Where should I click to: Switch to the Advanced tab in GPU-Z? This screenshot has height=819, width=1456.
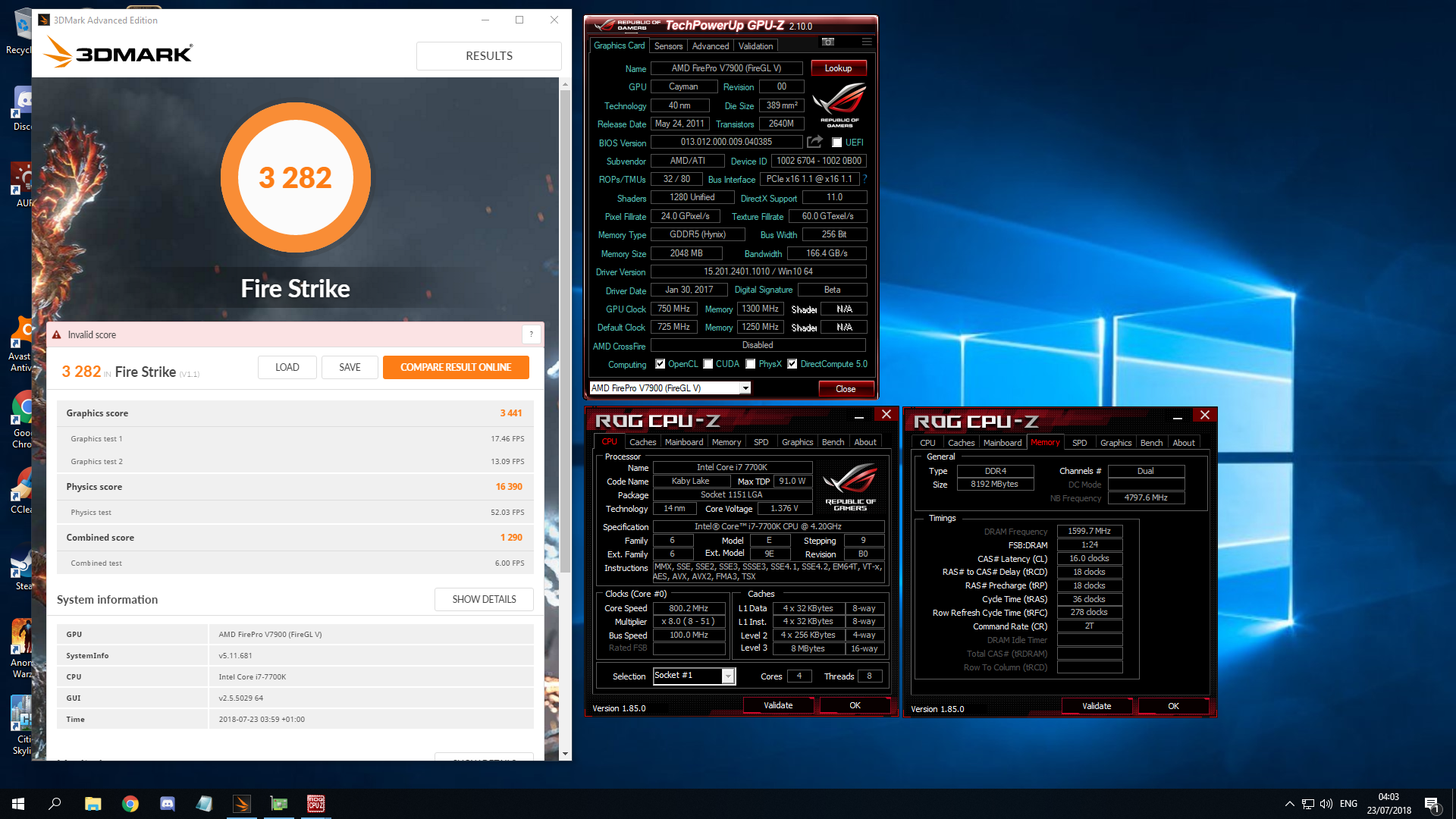point(711,45)
